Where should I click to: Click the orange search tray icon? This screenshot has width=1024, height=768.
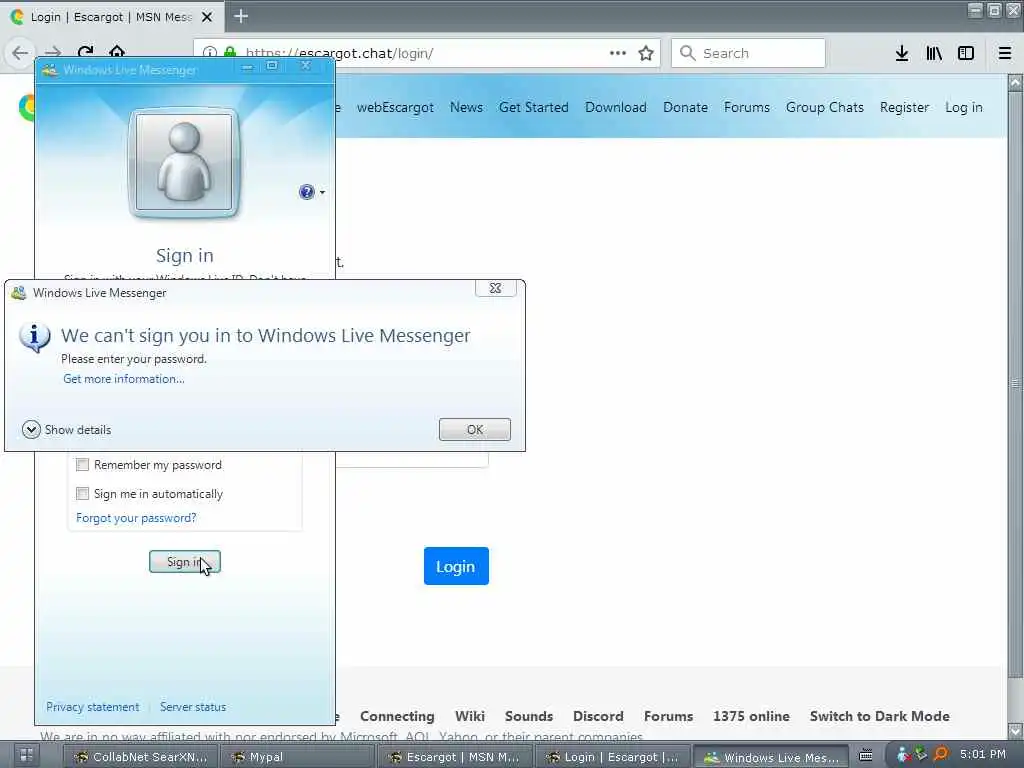(x=940, y=755)
